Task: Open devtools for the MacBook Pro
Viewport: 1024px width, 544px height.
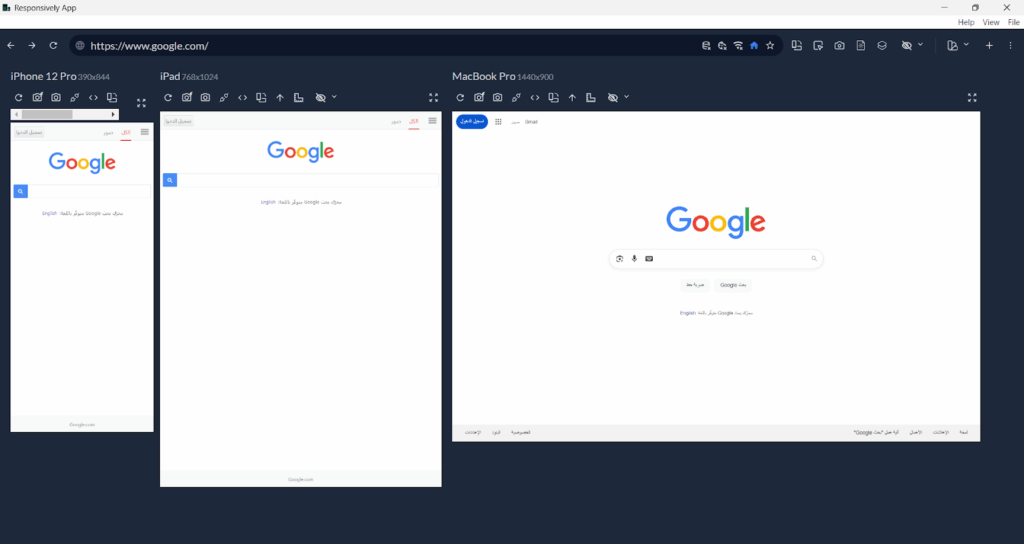Action: click(535, 97)
